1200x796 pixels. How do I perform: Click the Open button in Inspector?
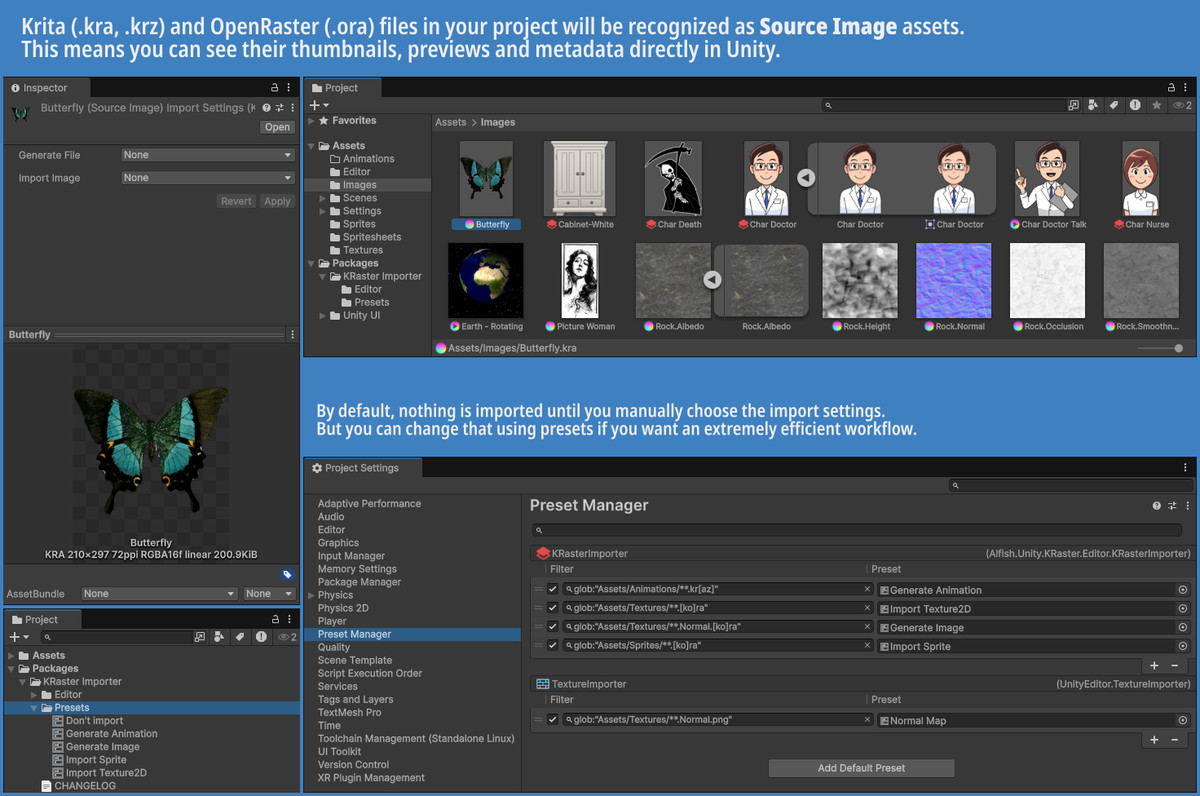[277, 127]
